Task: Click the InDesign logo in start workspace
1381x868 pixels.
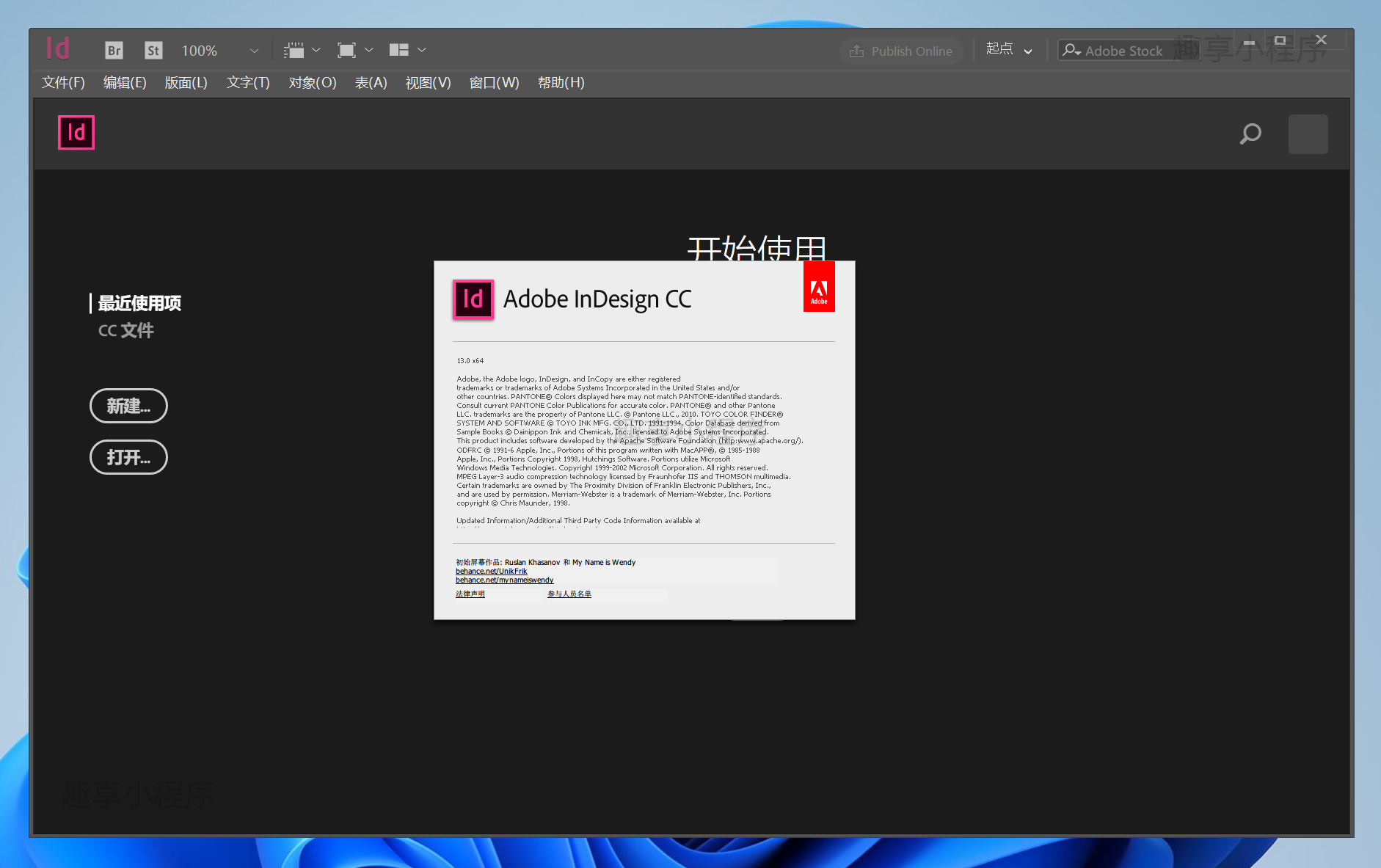Action: [x=76, y=132]
